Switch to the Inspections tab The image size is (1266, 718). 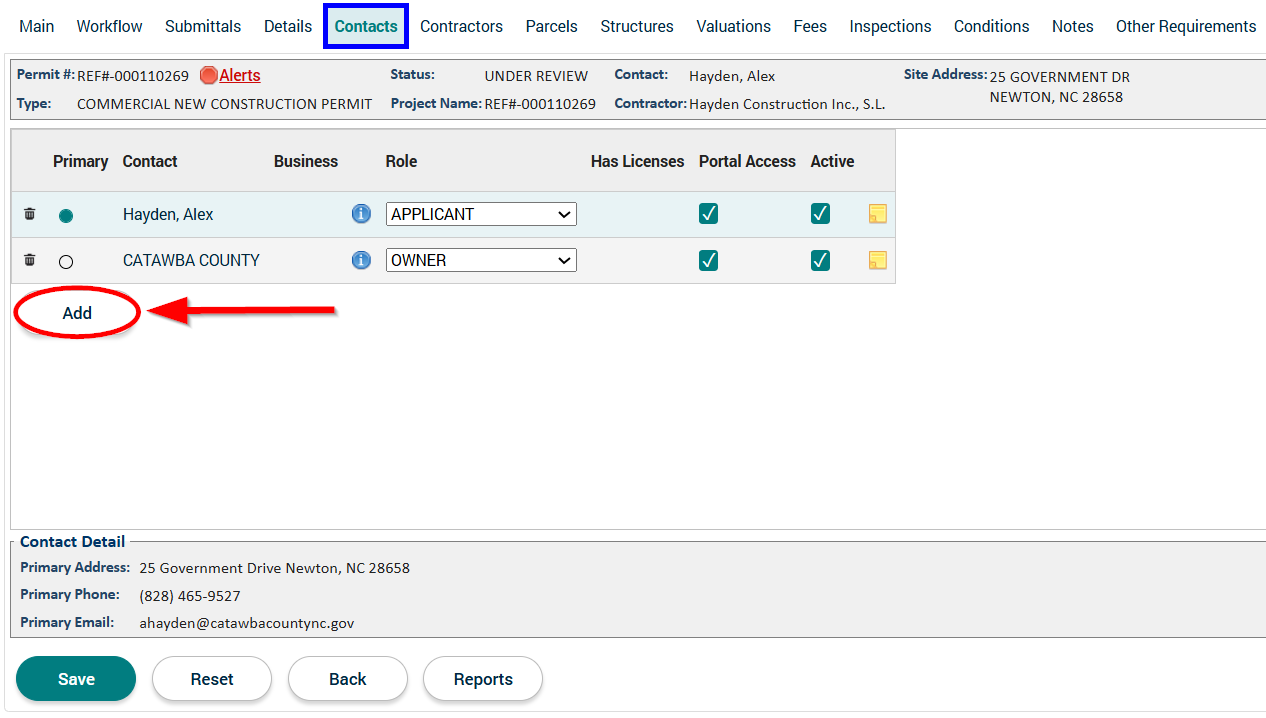pyautogui.click(x=890, y=27)
